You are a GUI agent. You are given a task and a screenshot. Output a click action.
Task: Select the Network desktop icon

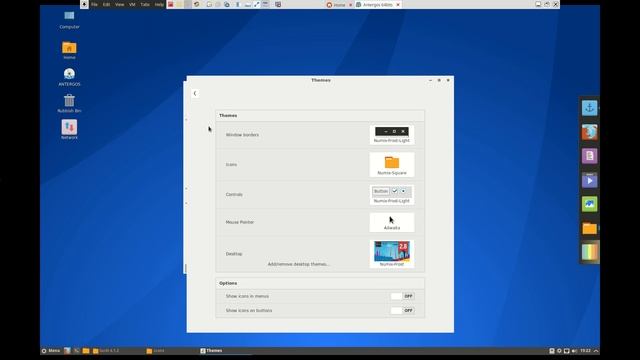(69, 129)
